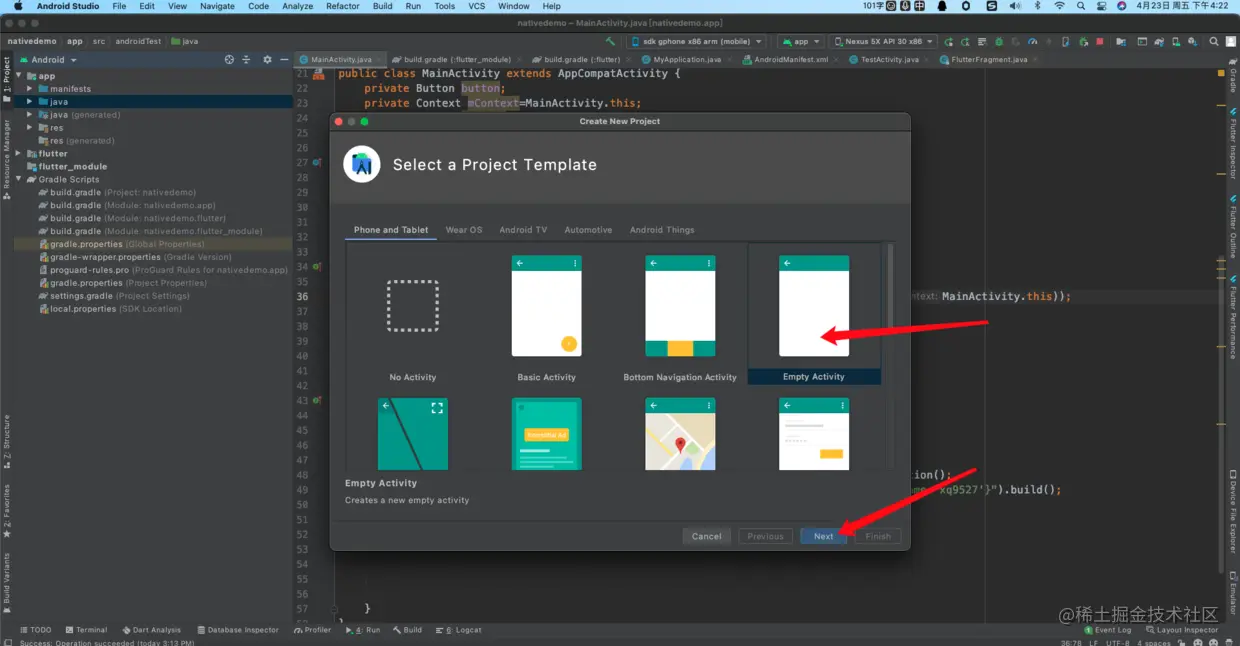Image resolution: width=1240 pixels, height=646 pixels.
Task: Open the Navigate menu
Action: [217, 6]
